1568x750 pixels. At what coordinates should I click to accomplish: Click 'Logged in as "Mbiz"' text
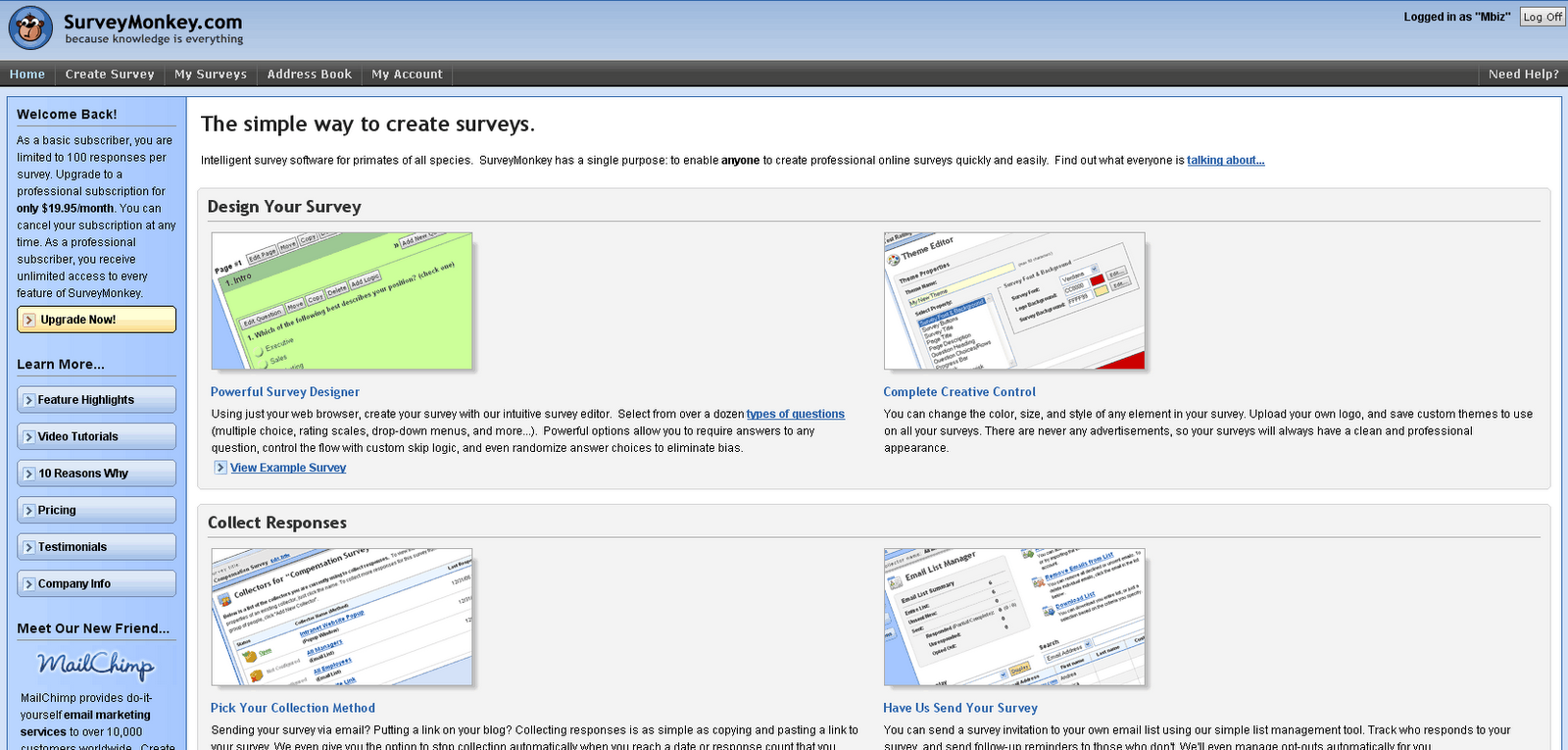click(x=1457, y=17)
